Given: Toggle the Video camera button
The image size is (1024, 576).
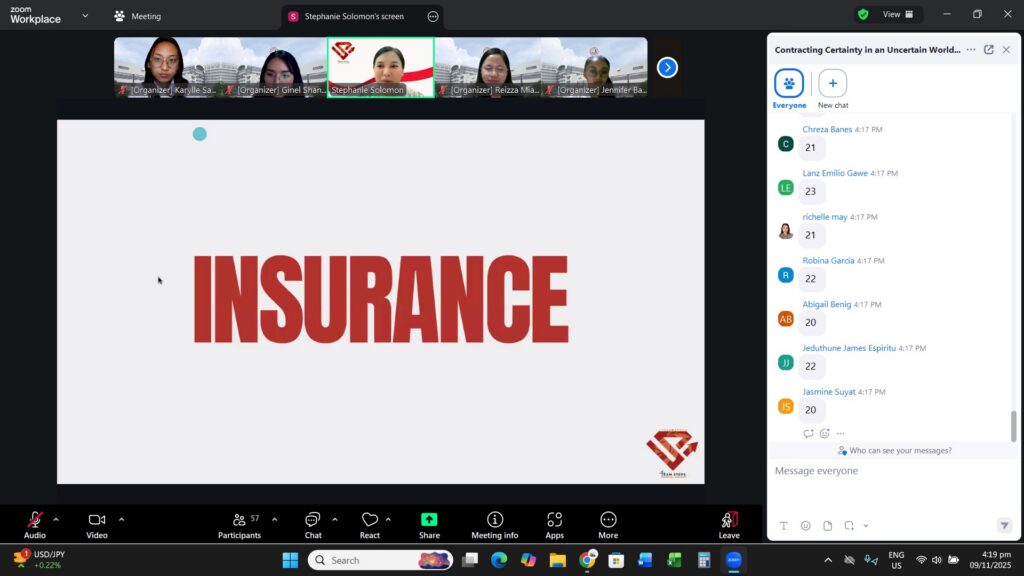Looking at the screenshot, I should [97, 520].
